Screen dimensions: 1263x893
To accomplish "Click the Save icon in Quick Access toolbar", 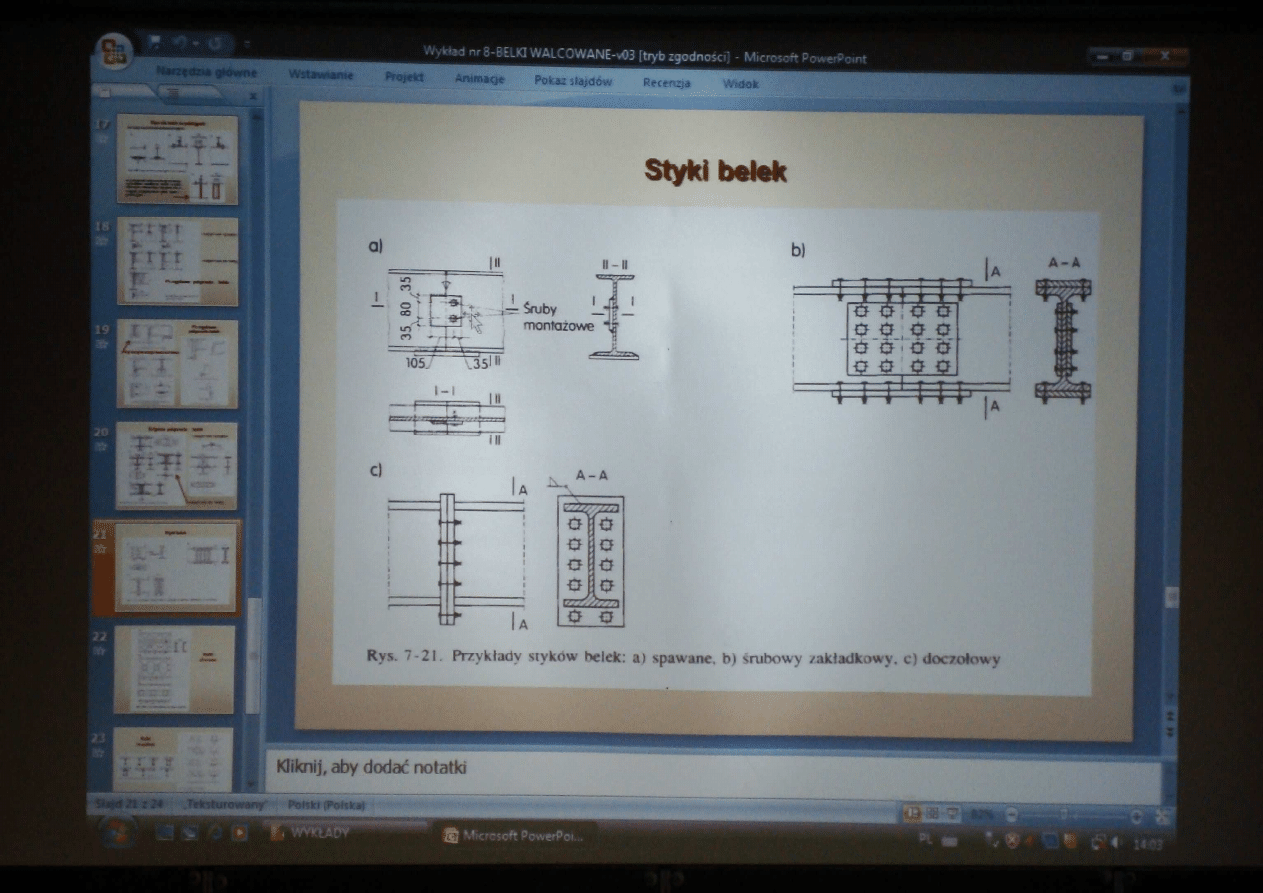I will pyautogui.click(x=154, y=44).
